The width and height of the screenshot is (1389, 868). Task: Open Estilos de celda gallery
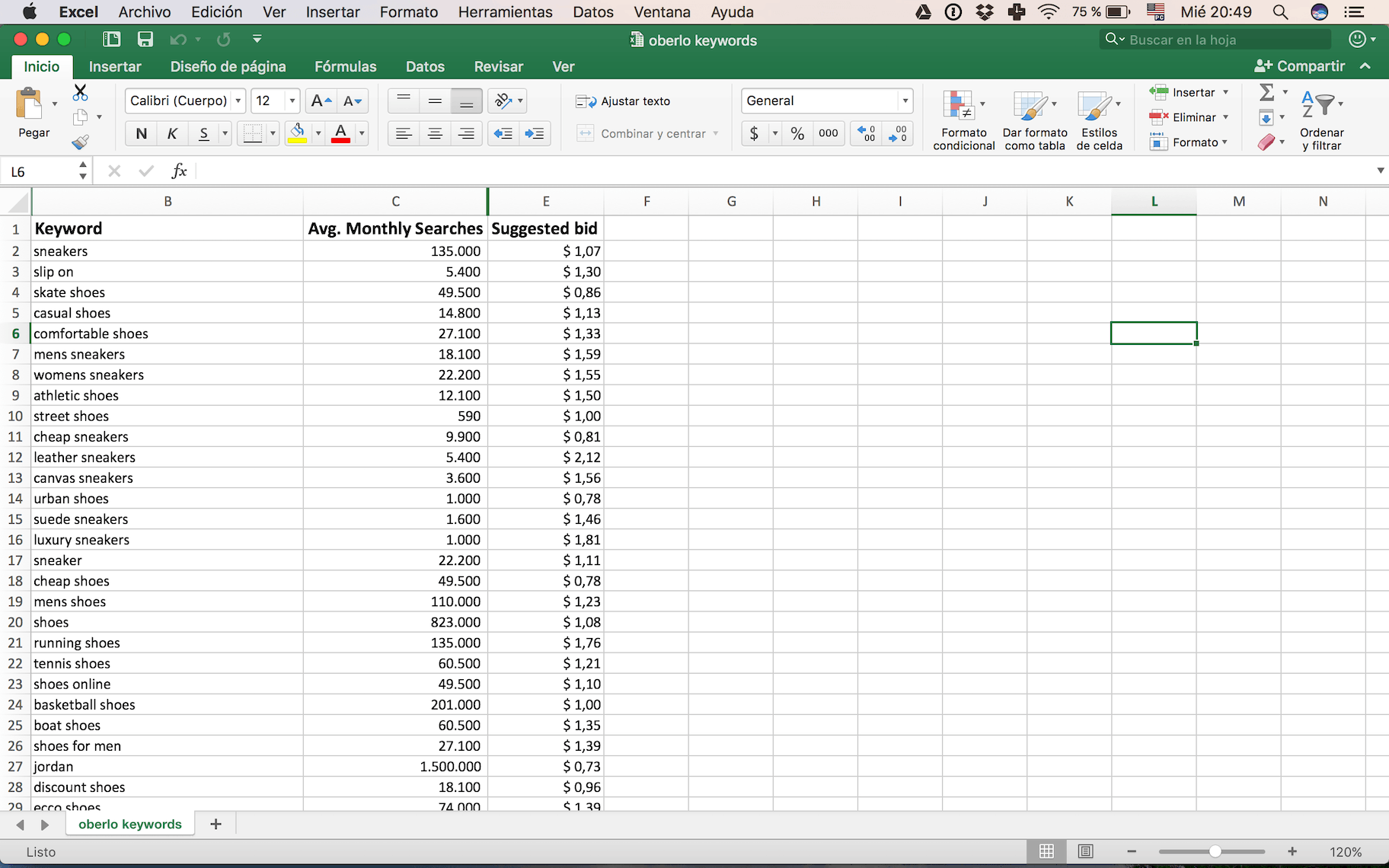[x=1098, y=118]
